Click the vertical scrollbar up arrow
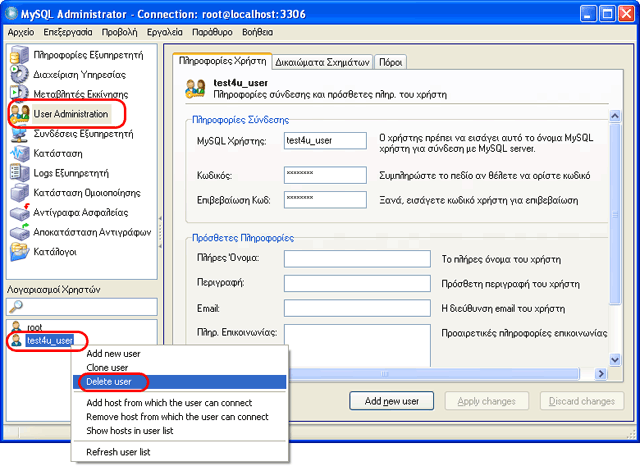Viewport: 640px width, 466px height. tap(615, 116)
